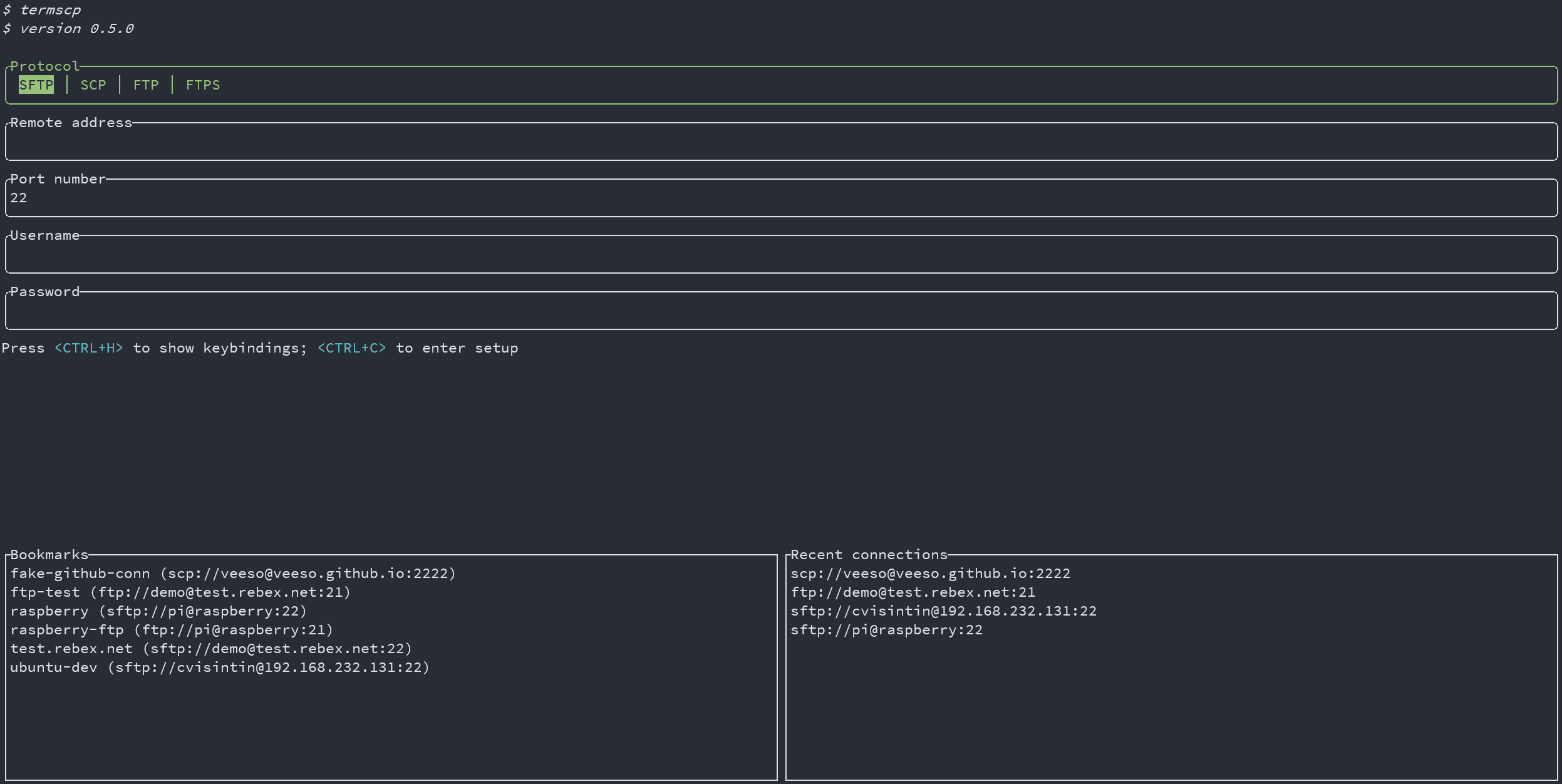Select the SFTP protocol option

tap(36, 85)
